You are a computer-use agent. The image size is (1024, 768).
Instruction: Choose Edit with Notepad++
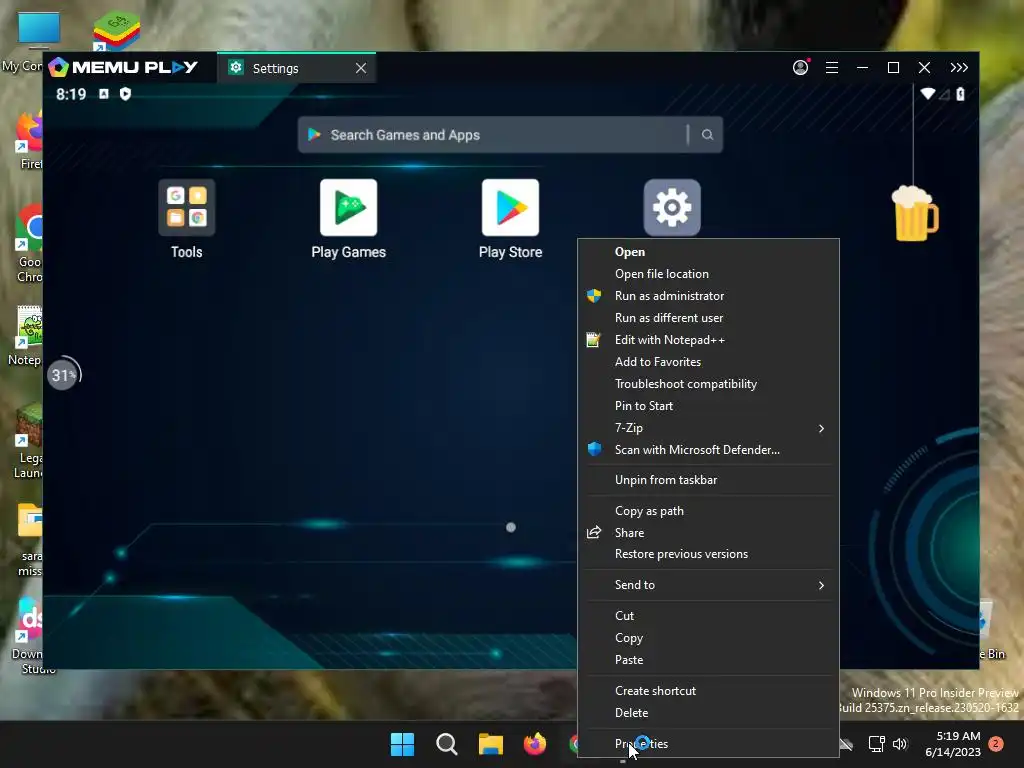(x=709, y=340)
